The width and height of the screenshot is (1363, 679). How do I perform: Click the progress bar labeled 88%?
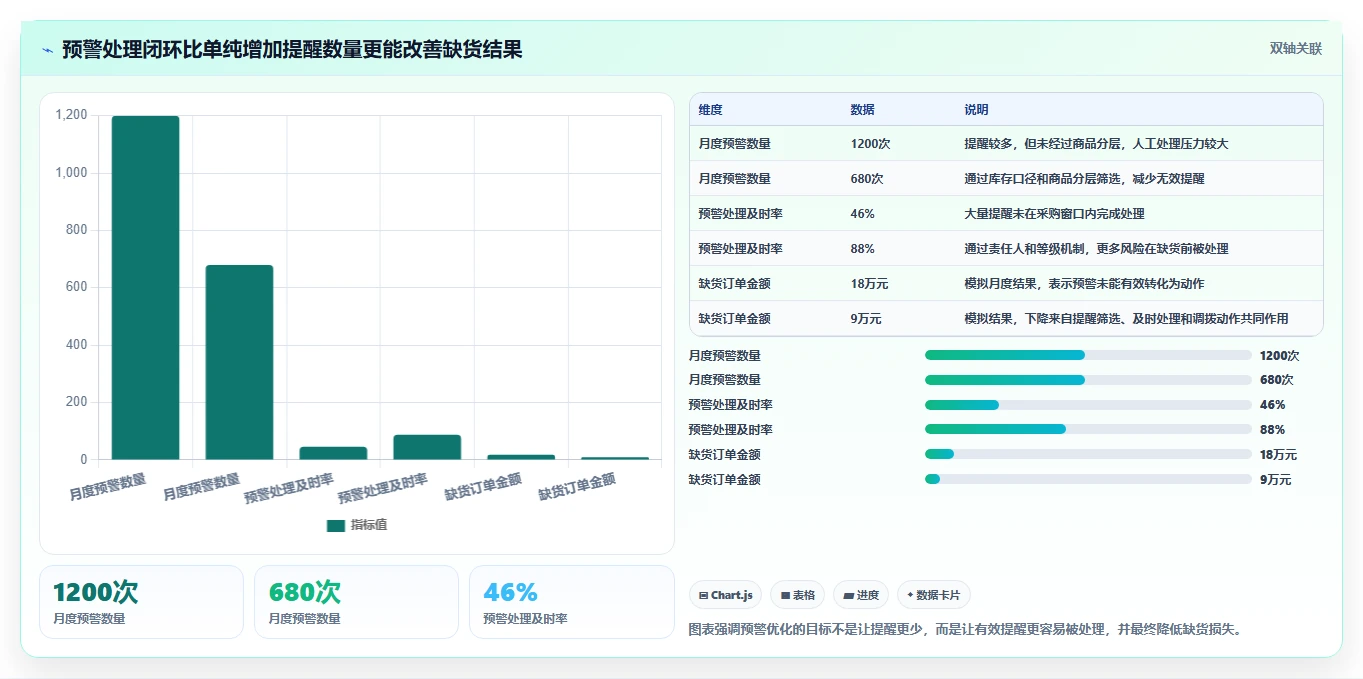pyautogui.click(x=1088, y=429)
